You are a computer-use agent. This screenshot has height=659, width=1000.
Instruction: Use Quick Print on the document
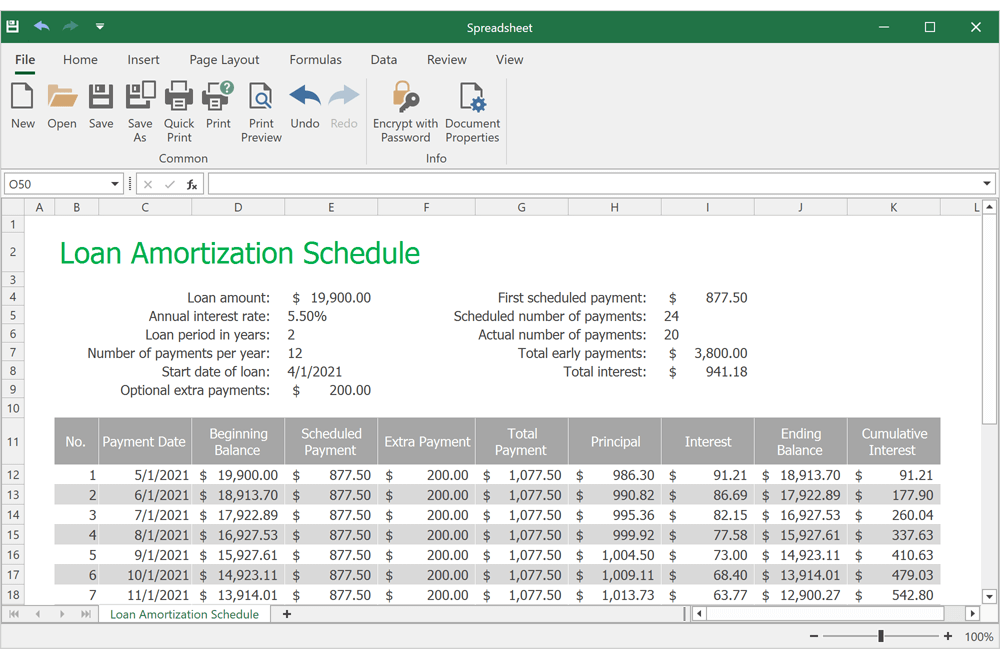(178, 105)
